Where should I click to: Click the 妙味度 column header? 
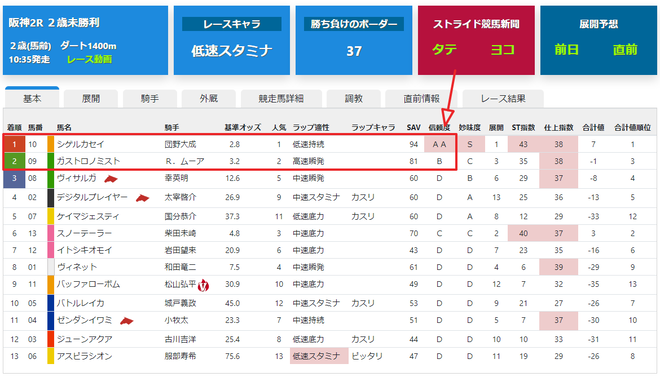click(x=470, y=127)
